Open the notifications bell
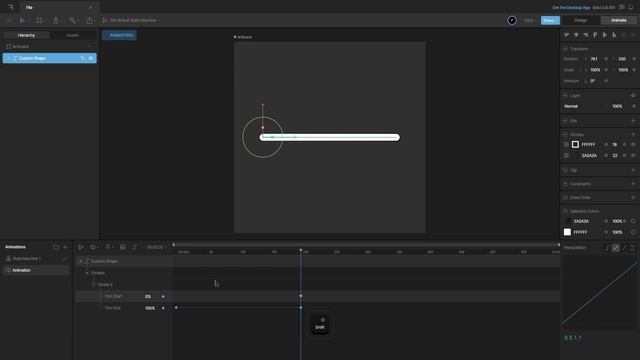 coord(631,7)
